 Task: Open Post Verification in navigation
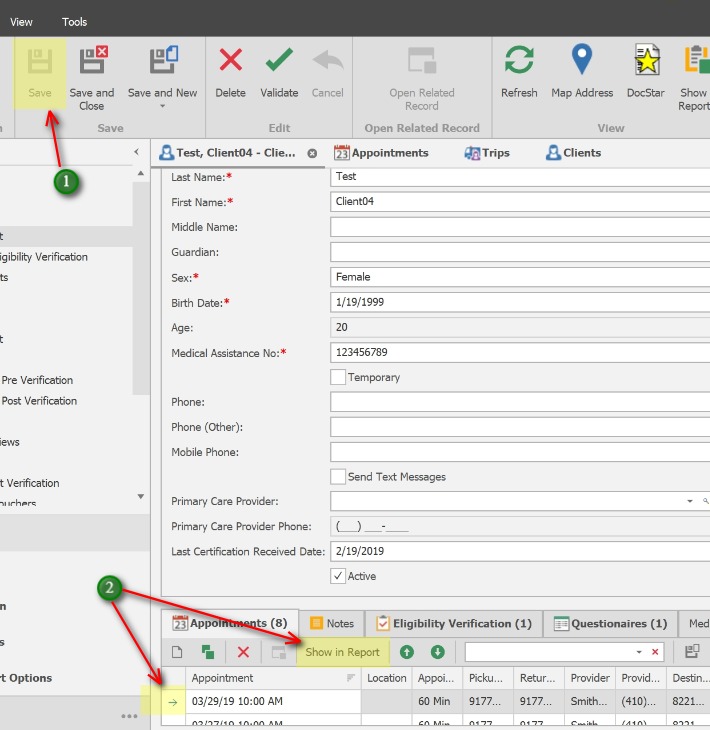[39, 401]
